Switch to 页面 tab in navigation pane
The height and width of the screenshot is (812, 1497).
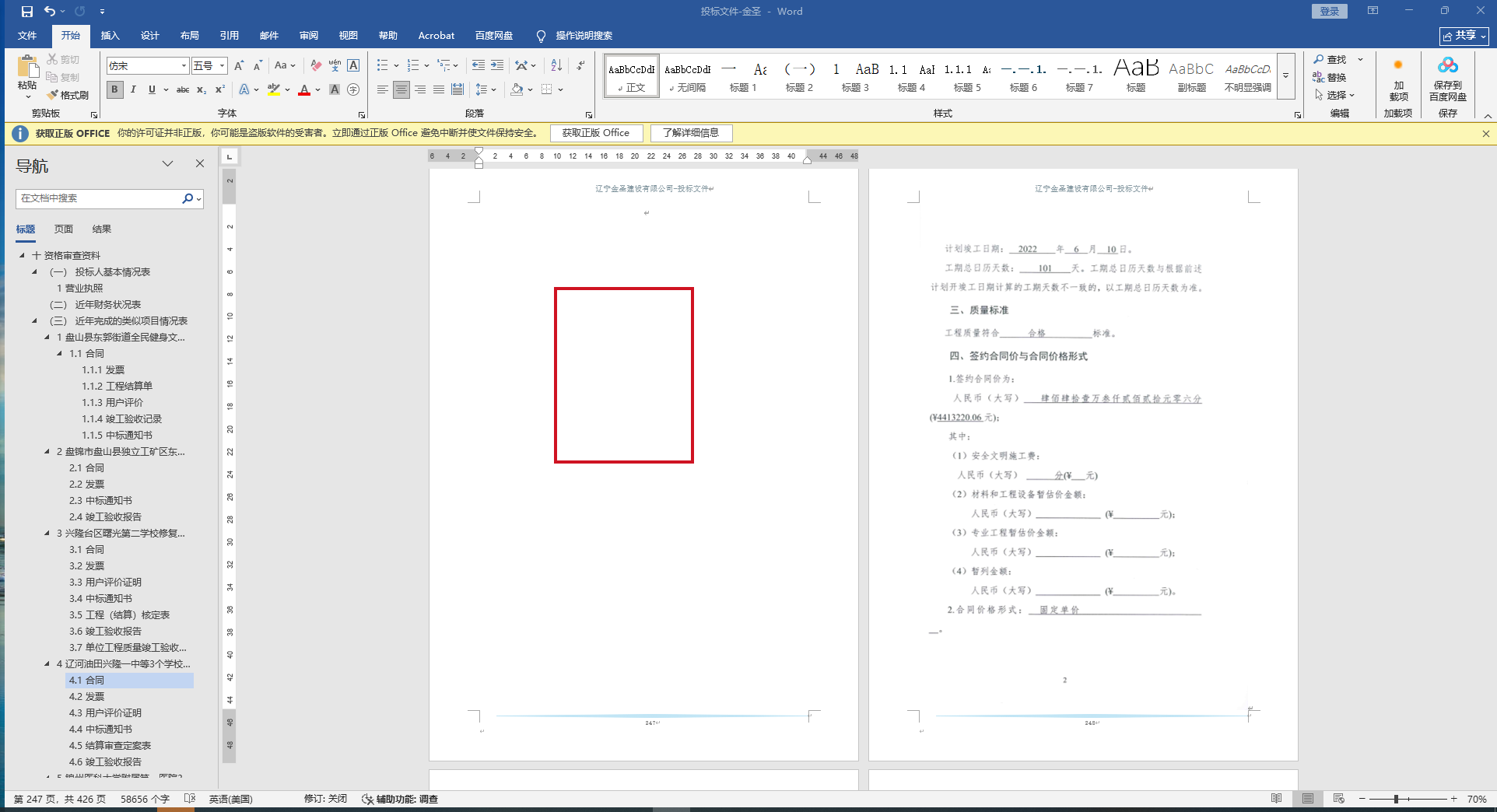pyautogui.click(x=63, y=229)
